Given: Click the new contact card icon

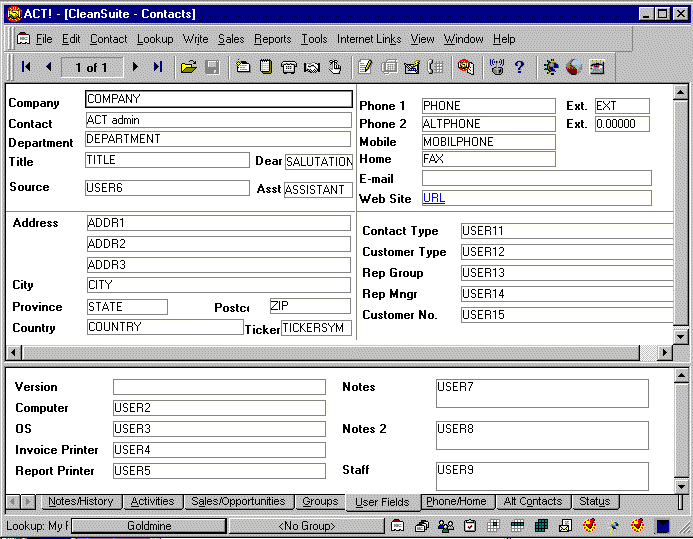Looking at the screenshot, I should click(243, 67).
